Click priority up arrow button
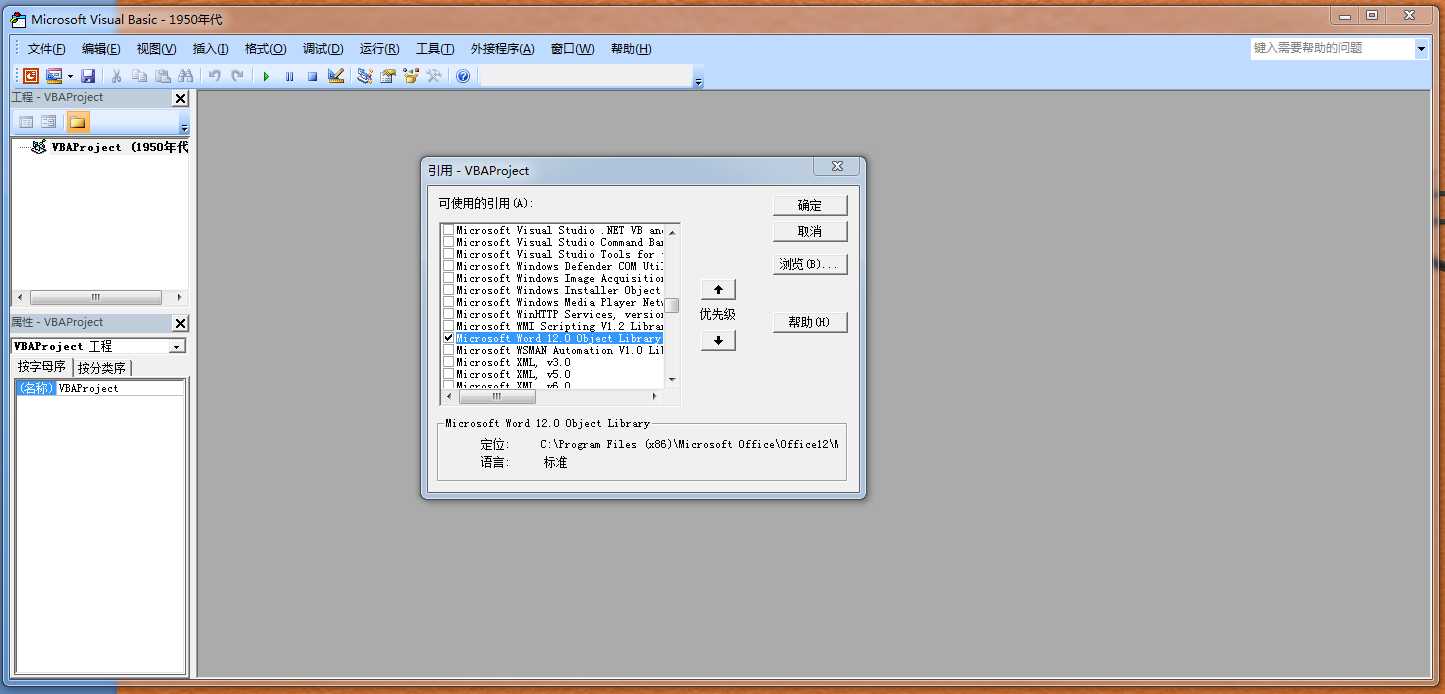The height and width of the screenshot is (694, 1445). pyautogui.click(x=718, y=289)
